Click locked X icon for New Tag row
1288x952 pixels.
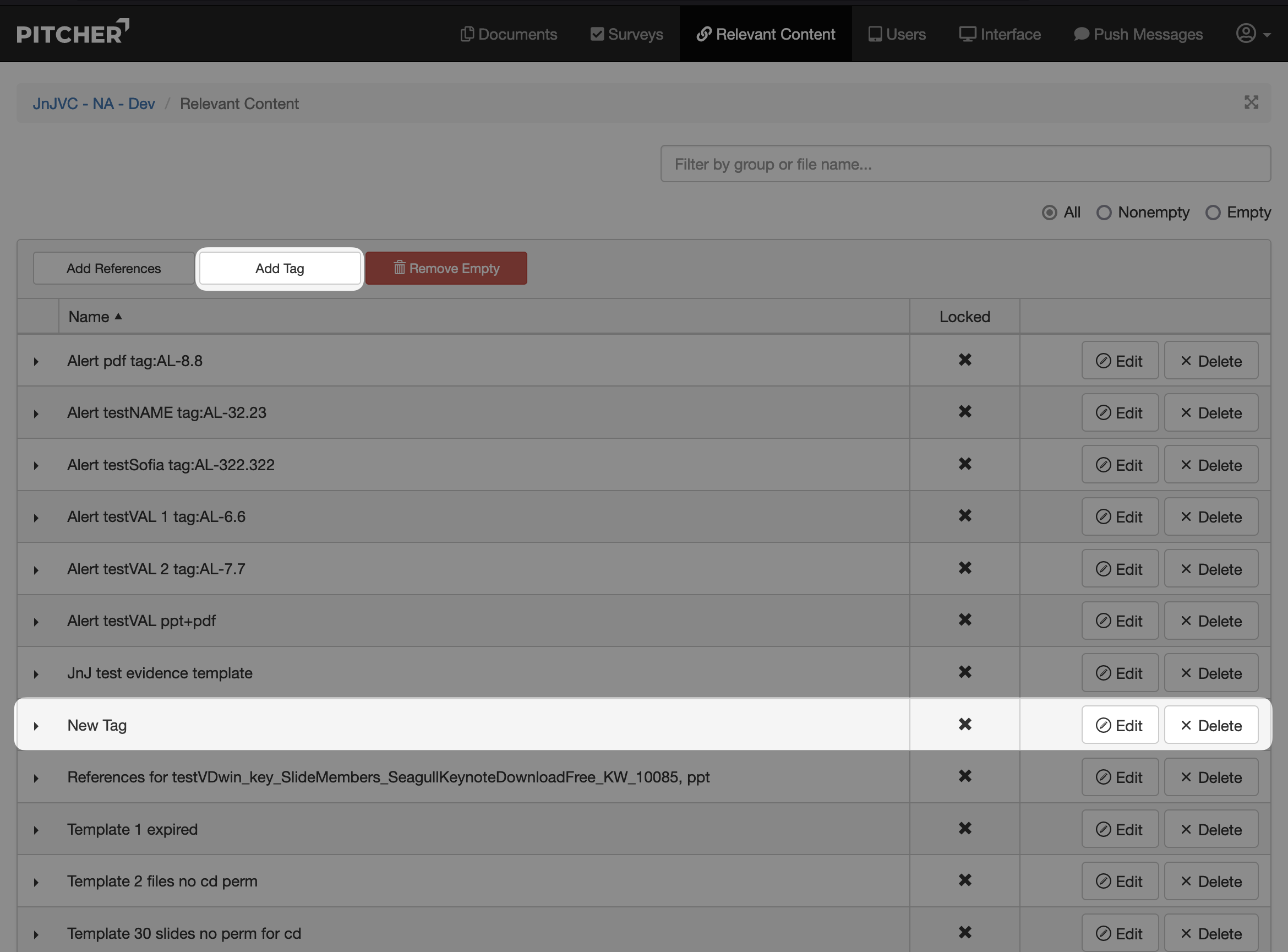[965, 725]
